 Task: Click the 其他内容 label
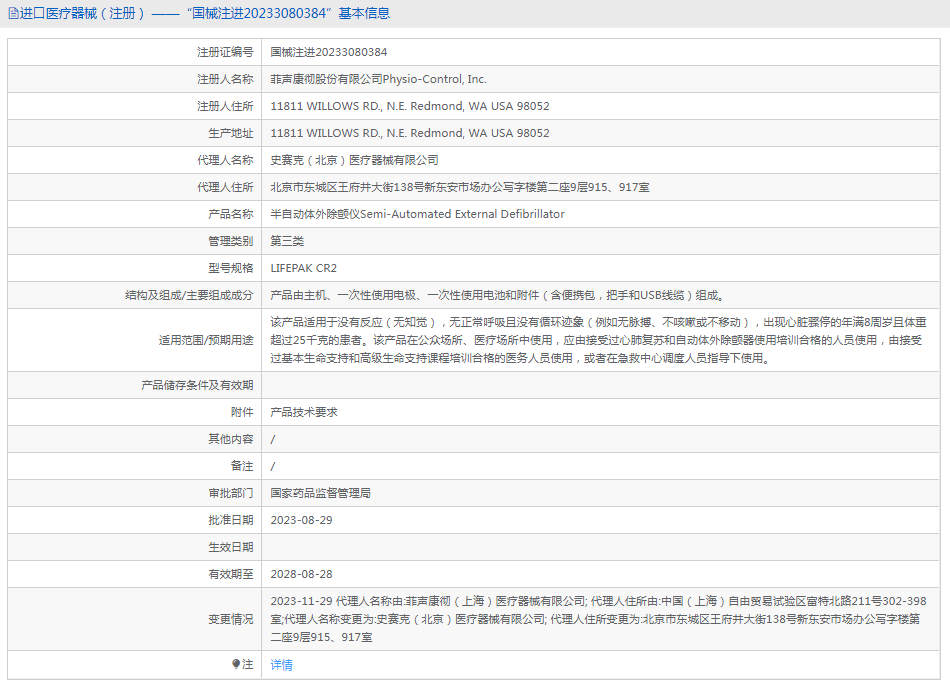click(230, 439)
